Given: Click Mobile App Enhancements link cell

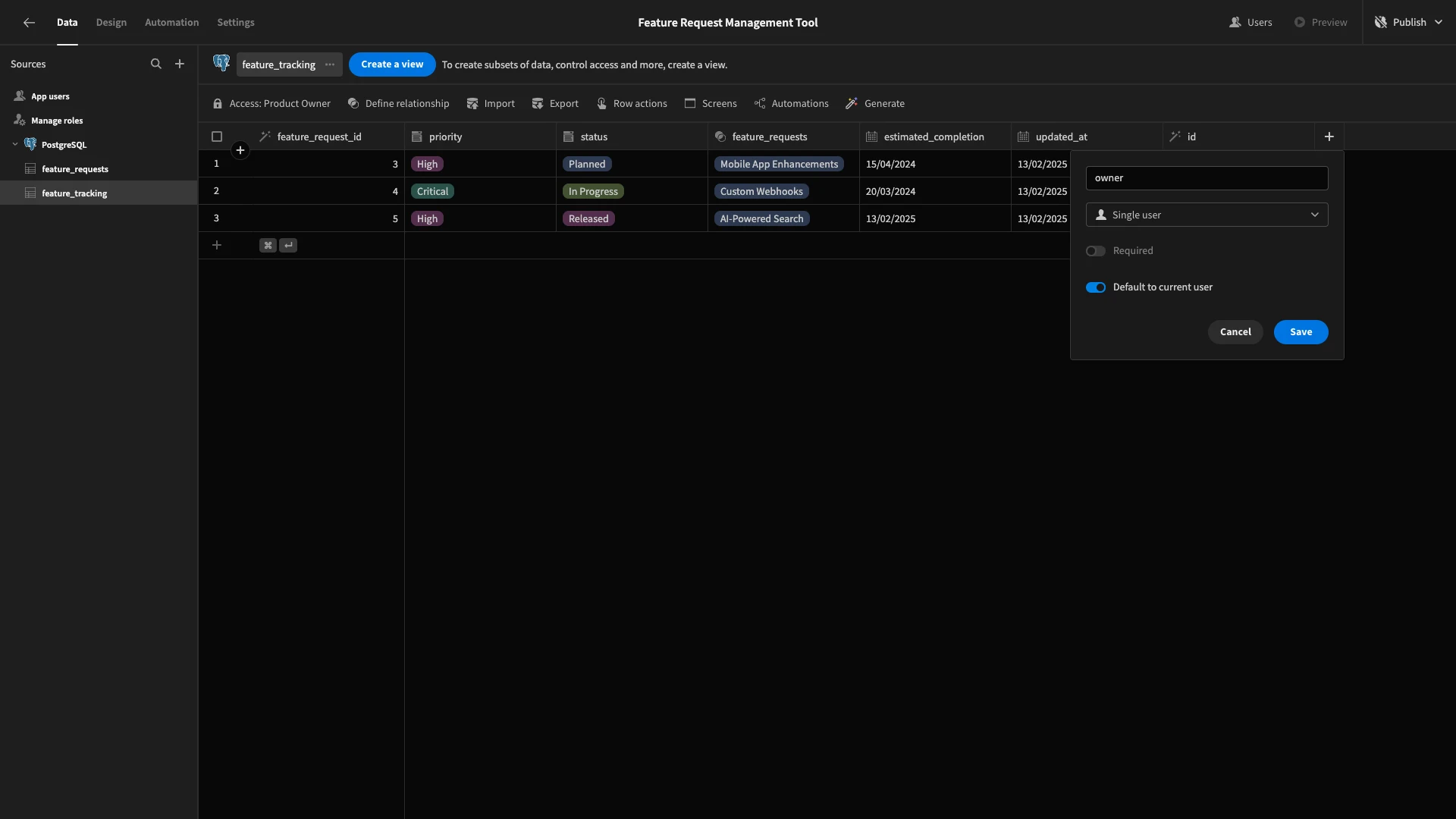Looking at the screenshot, I should pos(779,164).
